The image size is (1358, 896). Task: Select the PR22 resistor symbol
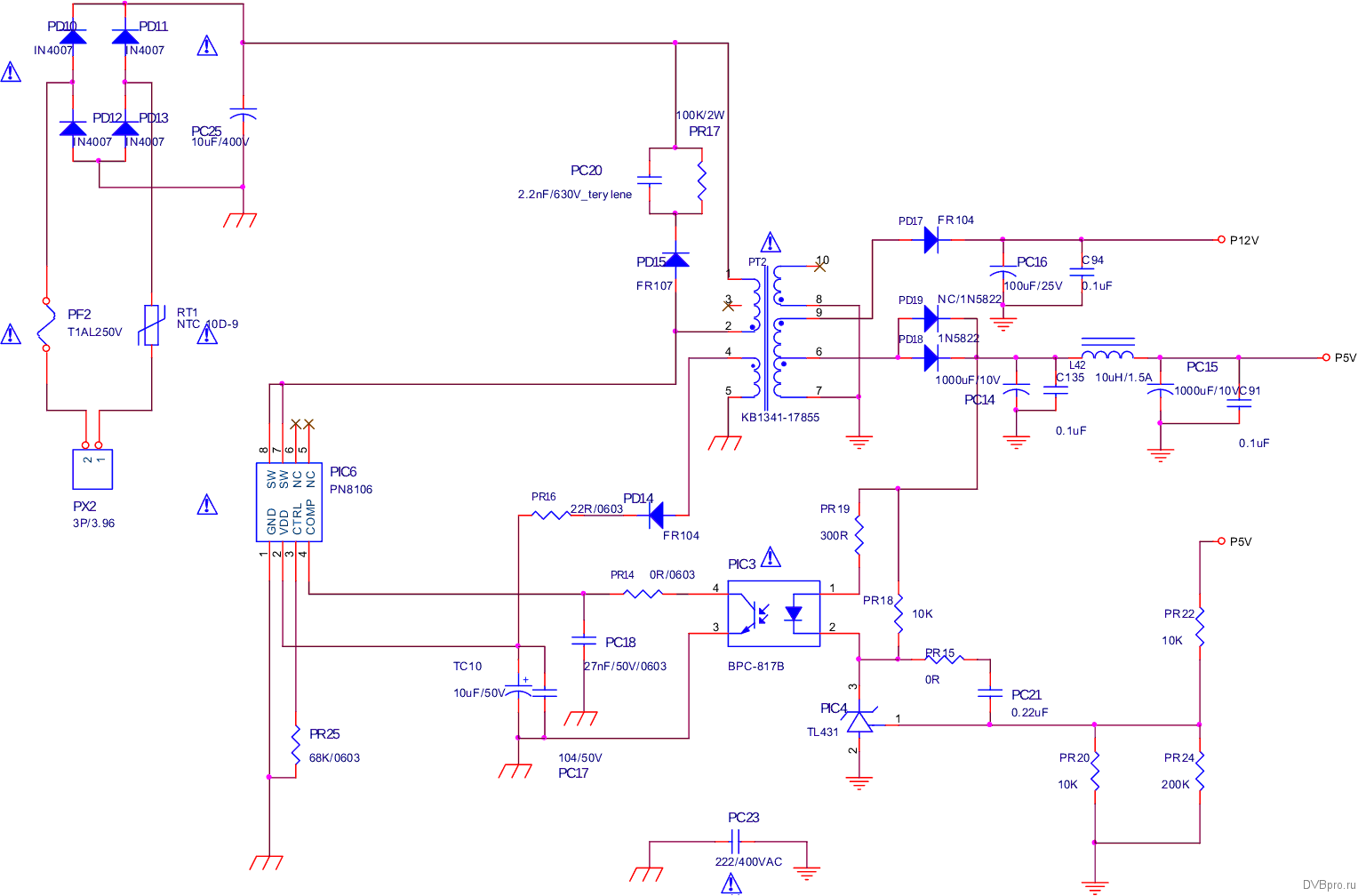click(1200, 627)
